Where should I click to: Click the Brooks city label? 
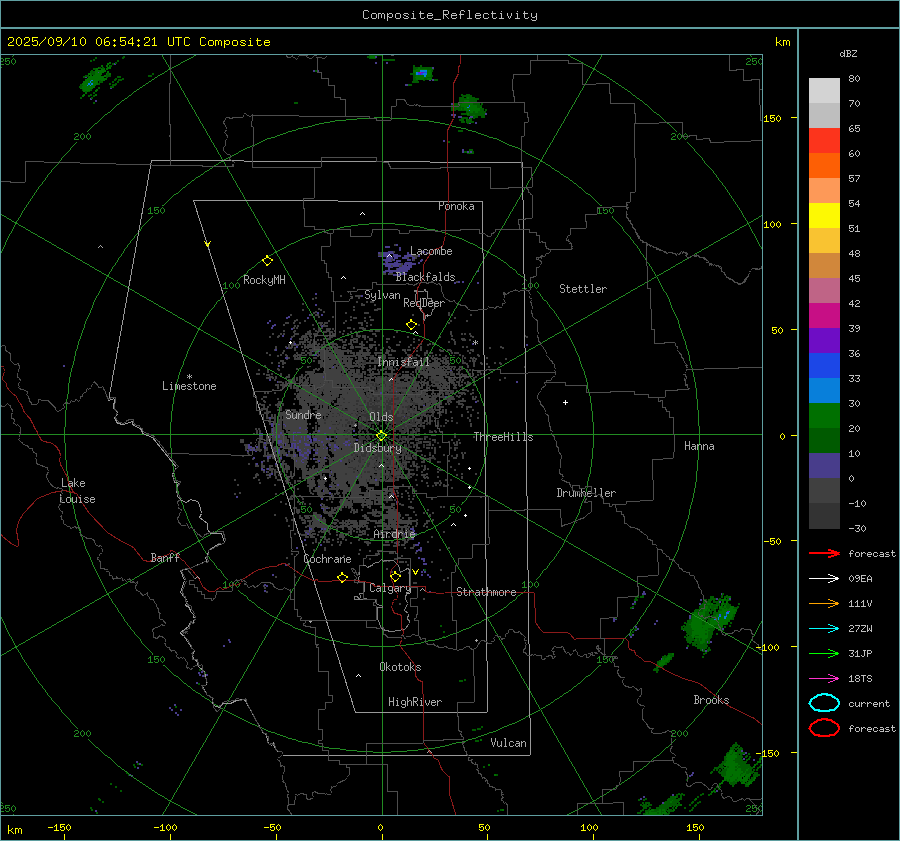click(x=711, y=700)
